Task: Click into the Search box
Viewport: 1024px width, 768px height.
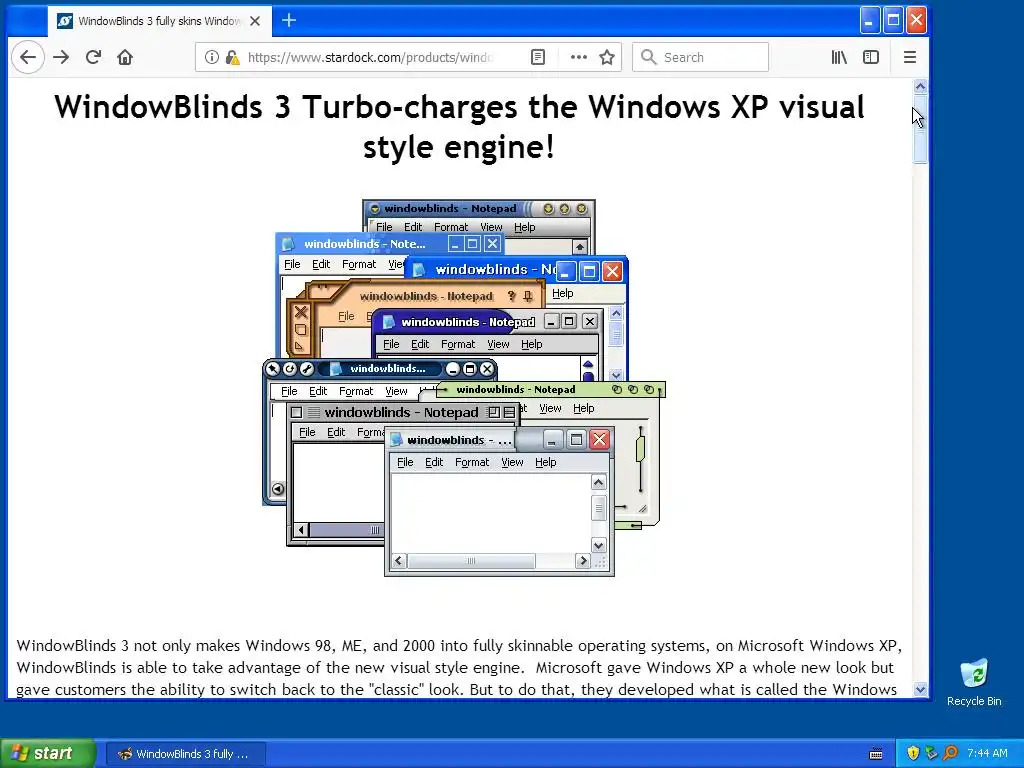Action: (700, 57)
